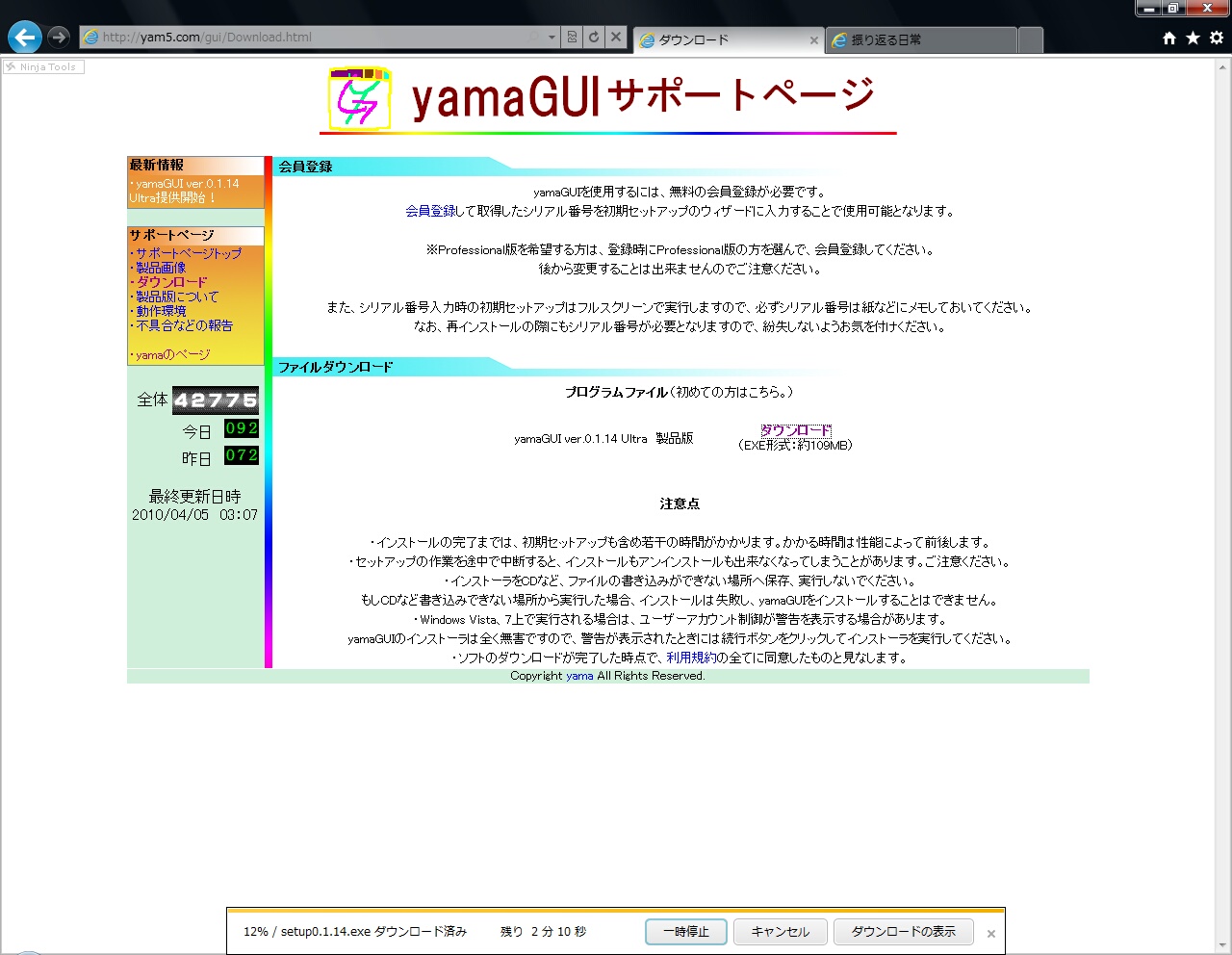The image size is (1232, 955).
Task: Switch to the ダウンロード tab
Action: coord(728,40)
